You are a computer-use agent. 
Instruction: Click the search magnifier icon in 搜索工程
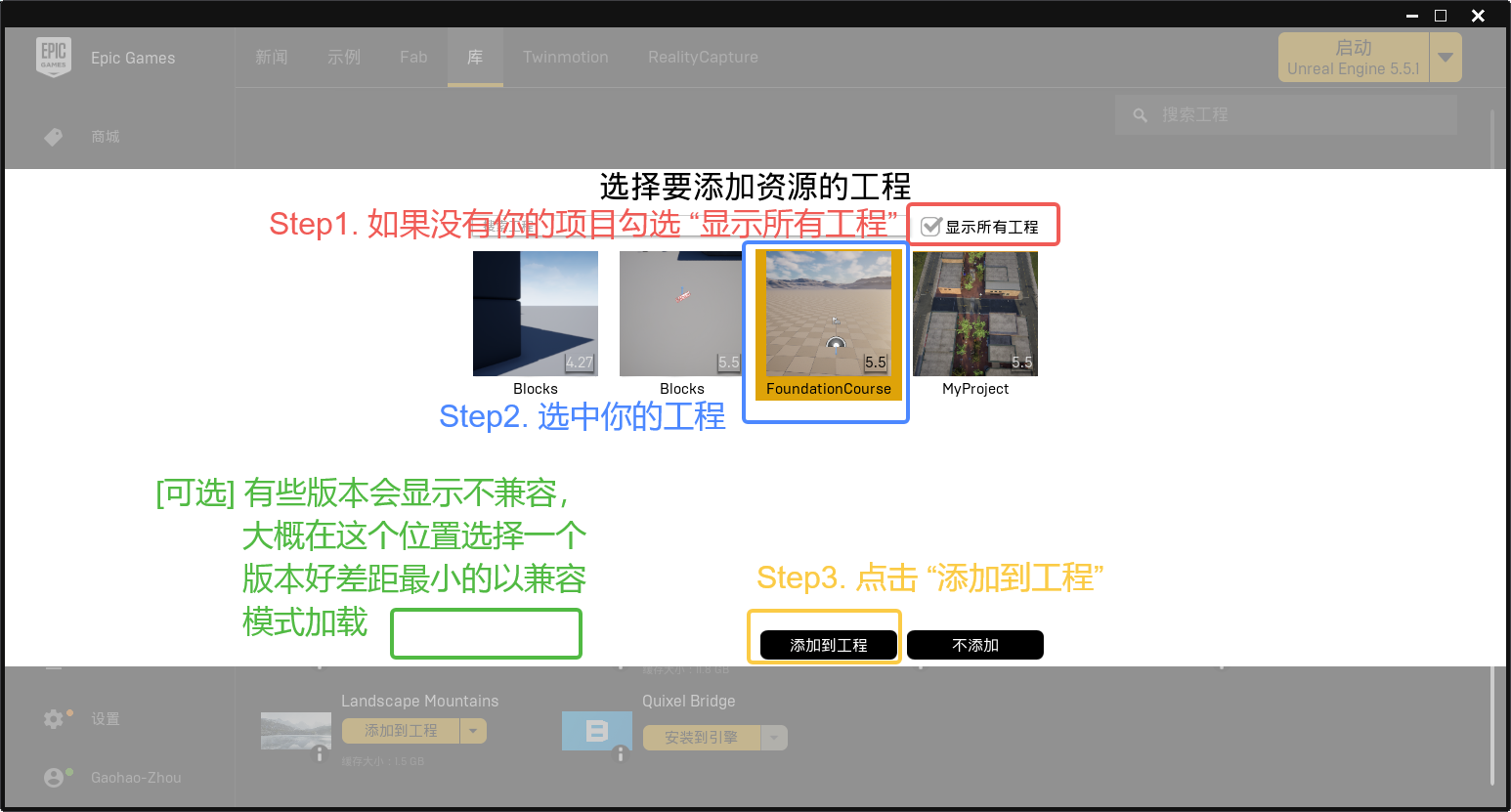pos(1140,115)
